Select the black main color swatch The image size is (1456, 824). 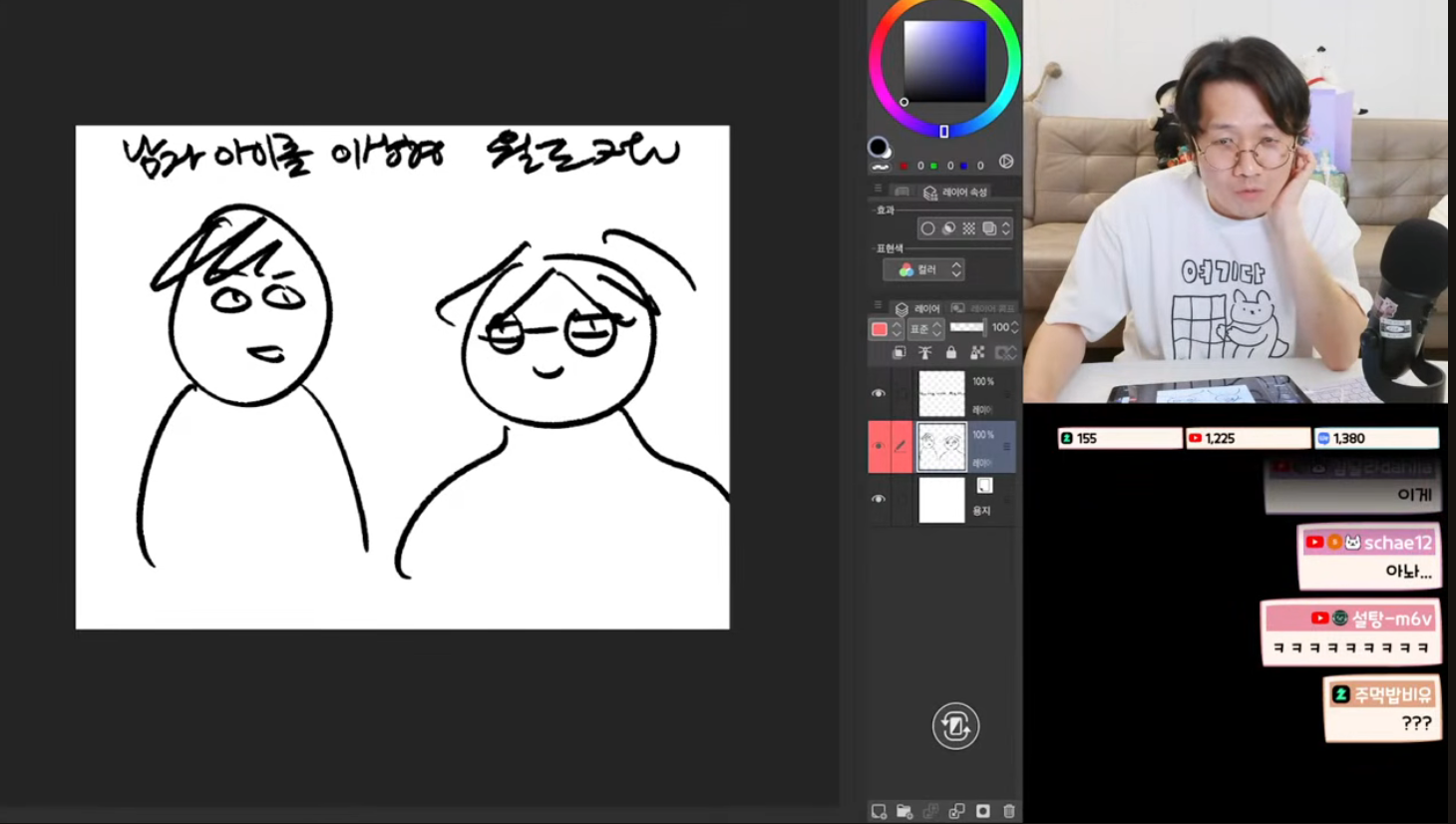coord(878,147)
